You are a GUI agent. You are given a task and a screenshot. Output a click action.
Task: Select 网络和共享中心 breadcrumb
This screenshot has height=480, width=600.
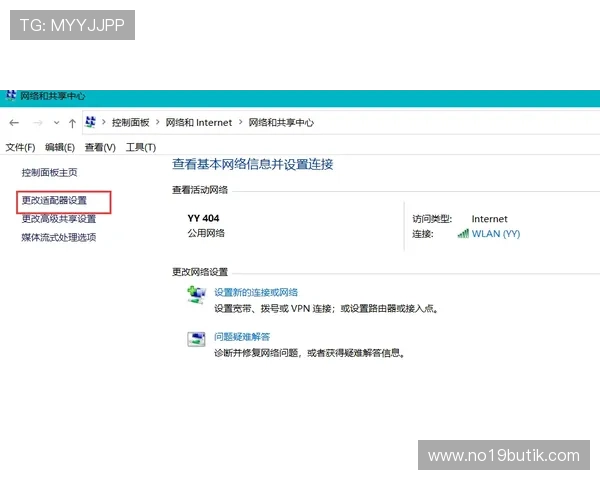coord(281,122)
